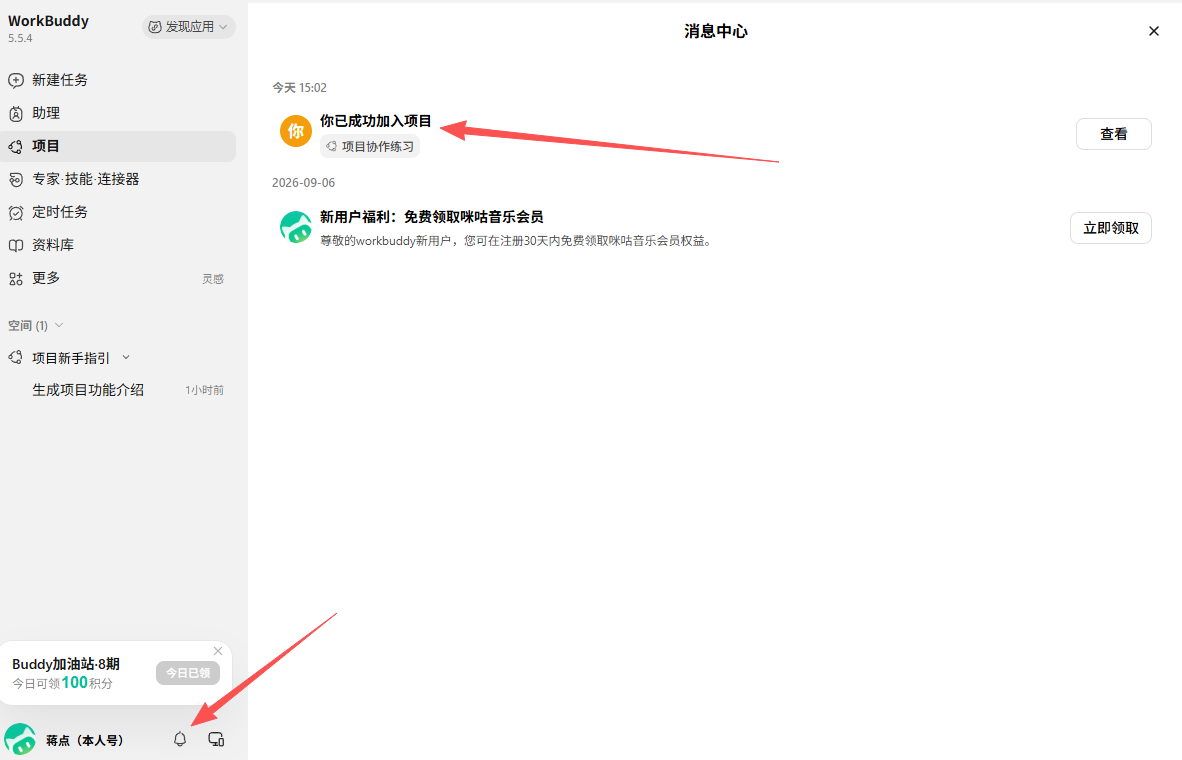Open the 资料库 sidebar item
This screenshot has width=1182, height=760.
[118, 245]
